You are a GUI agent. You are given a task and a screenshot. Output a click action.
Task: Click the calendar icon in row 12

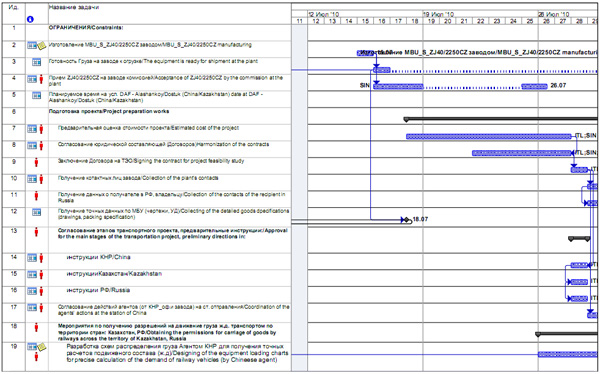[x=36, y=212]
